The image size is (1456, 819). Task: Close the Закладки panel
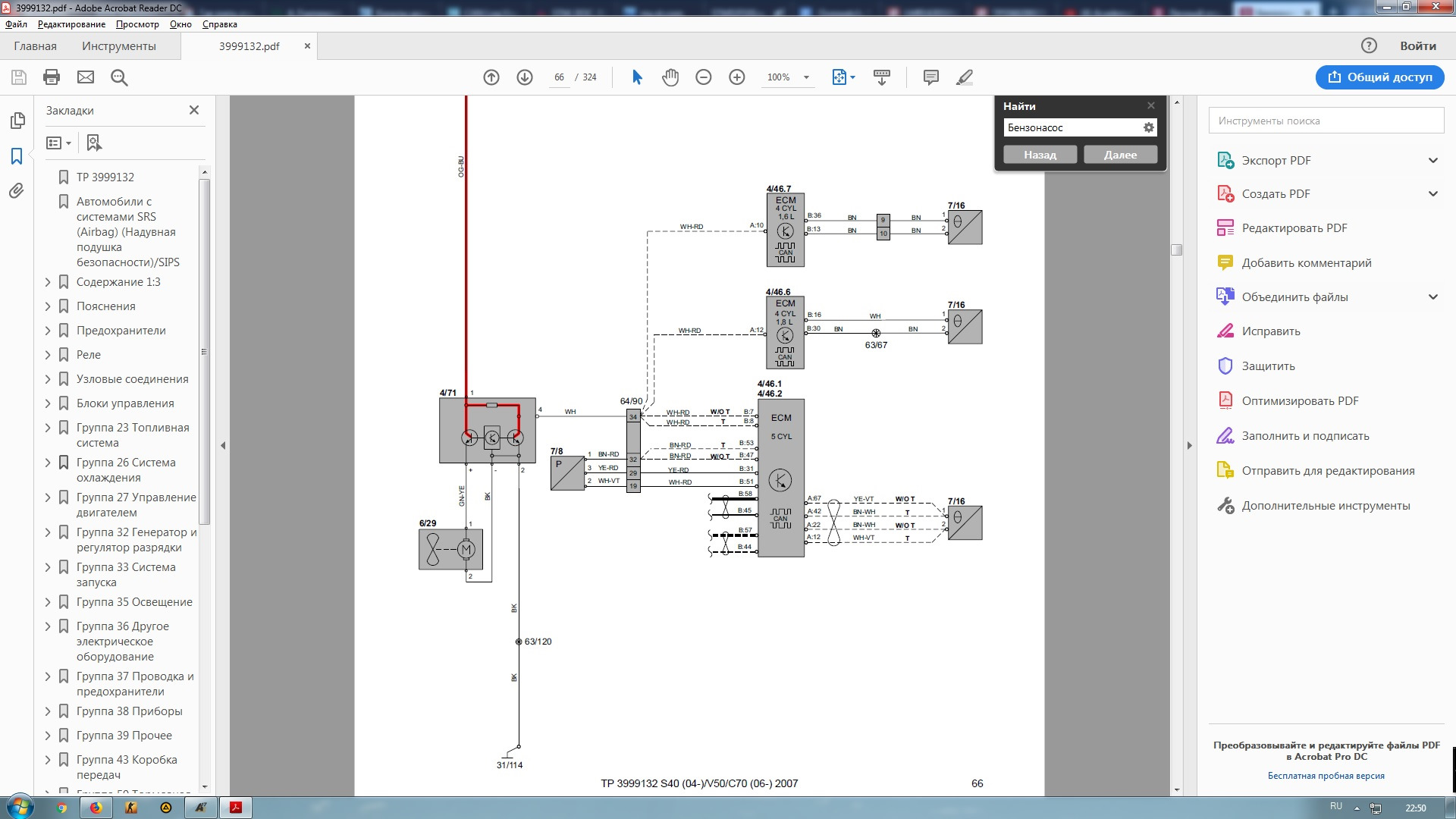194,110
